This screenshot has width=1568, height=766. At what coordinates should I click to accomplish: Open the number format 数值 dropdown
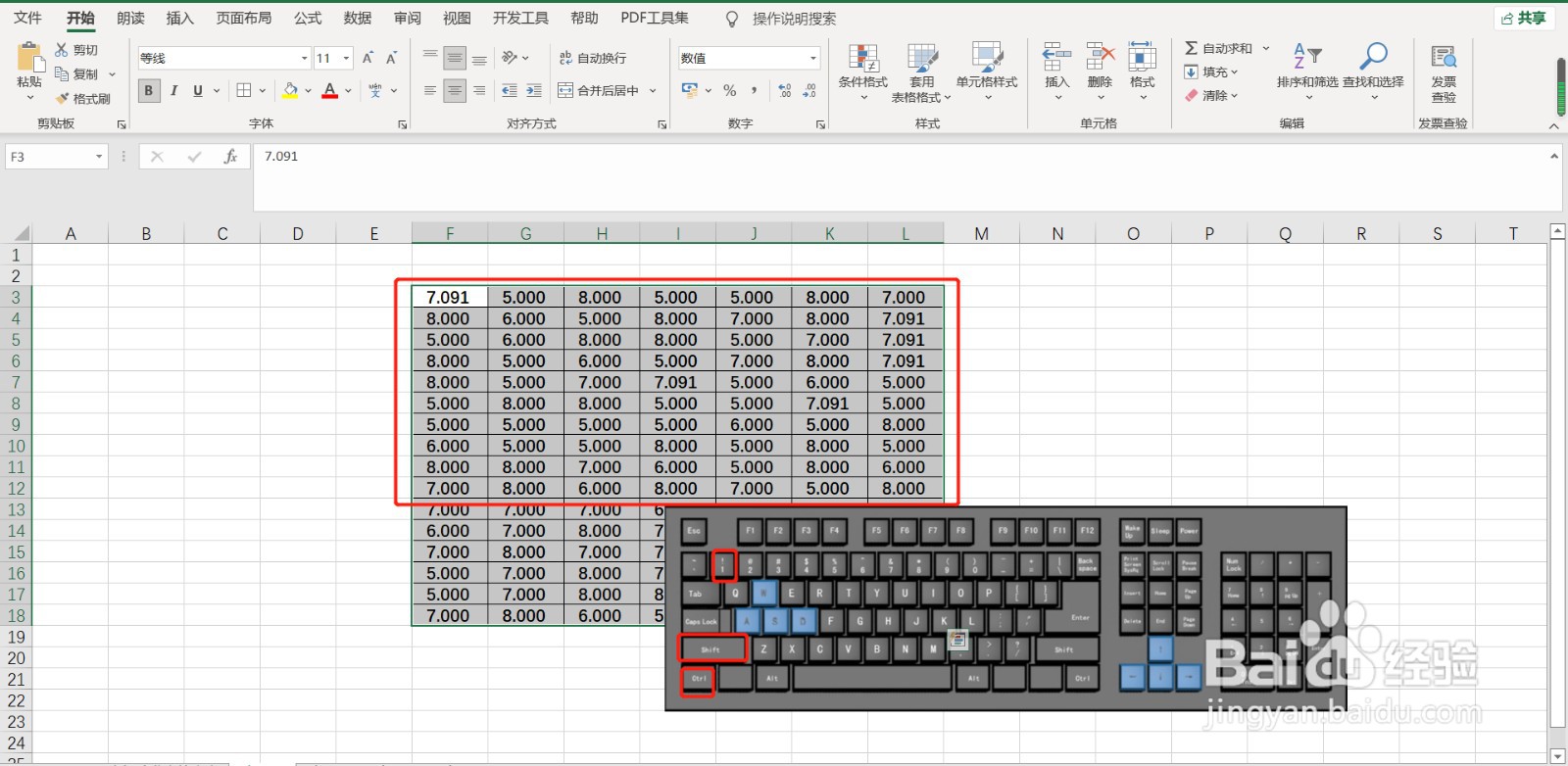coord(813,59)
